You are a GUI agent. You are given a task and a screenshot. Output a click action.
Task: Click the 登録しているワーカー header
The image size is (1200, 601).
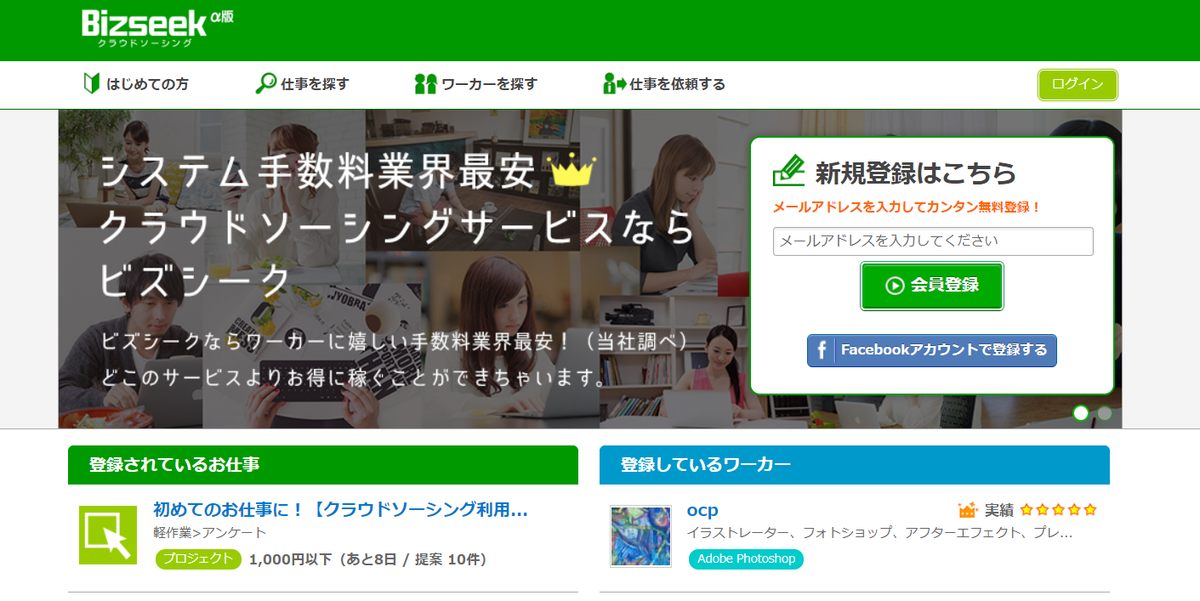click(x=855, y=465)
